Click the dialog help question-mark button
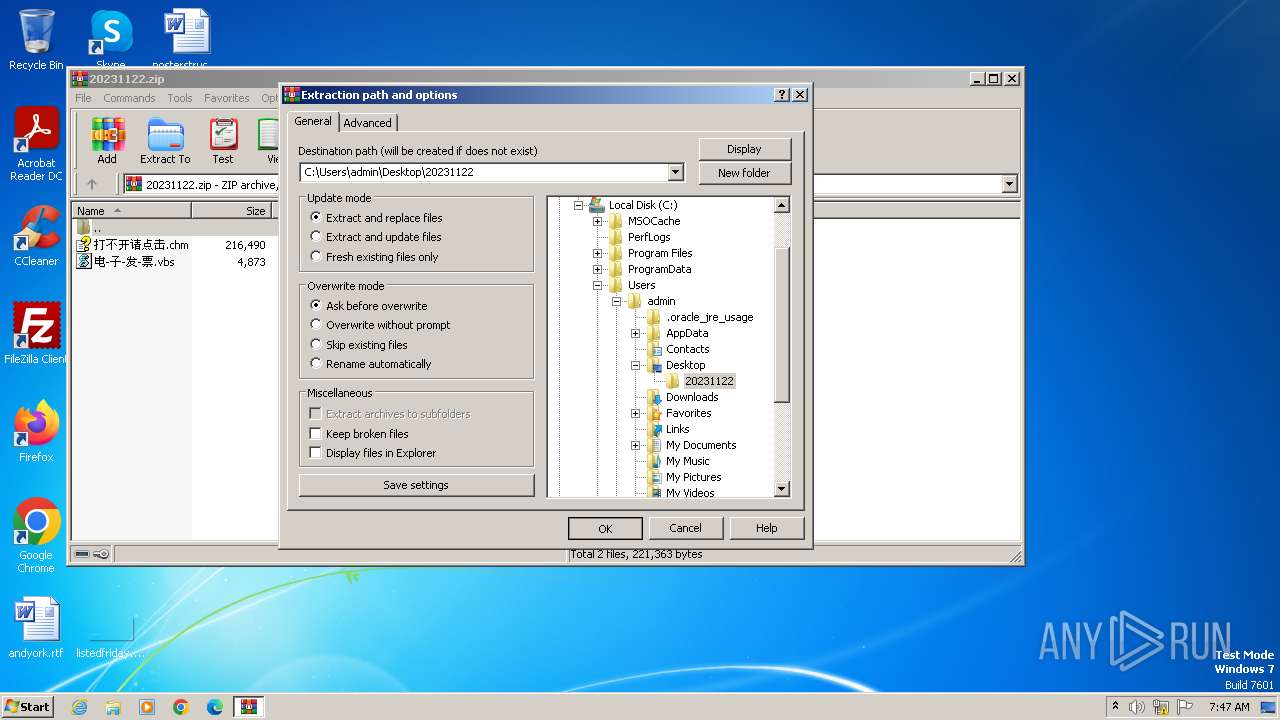 782,95
